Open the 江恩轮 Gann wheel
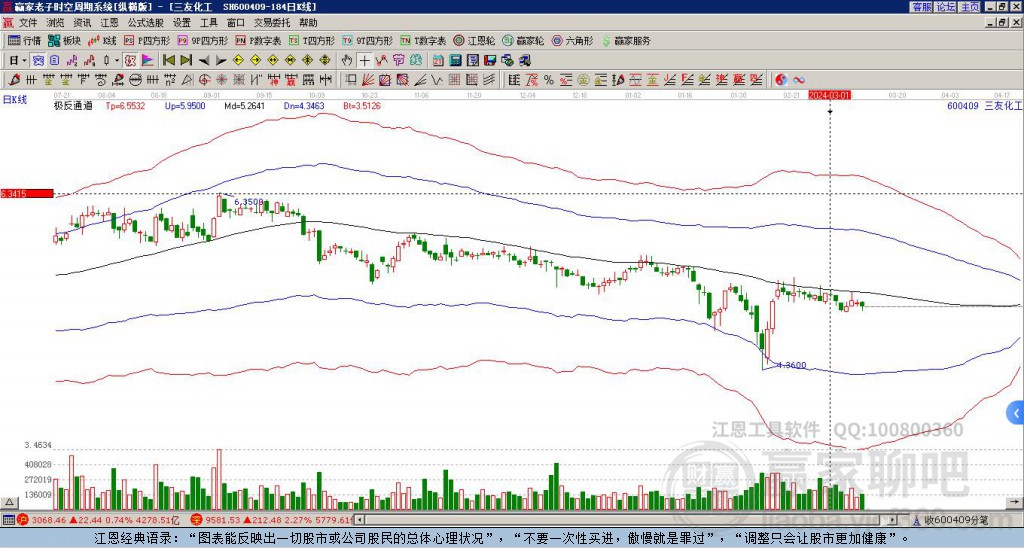 pos(475,40)
